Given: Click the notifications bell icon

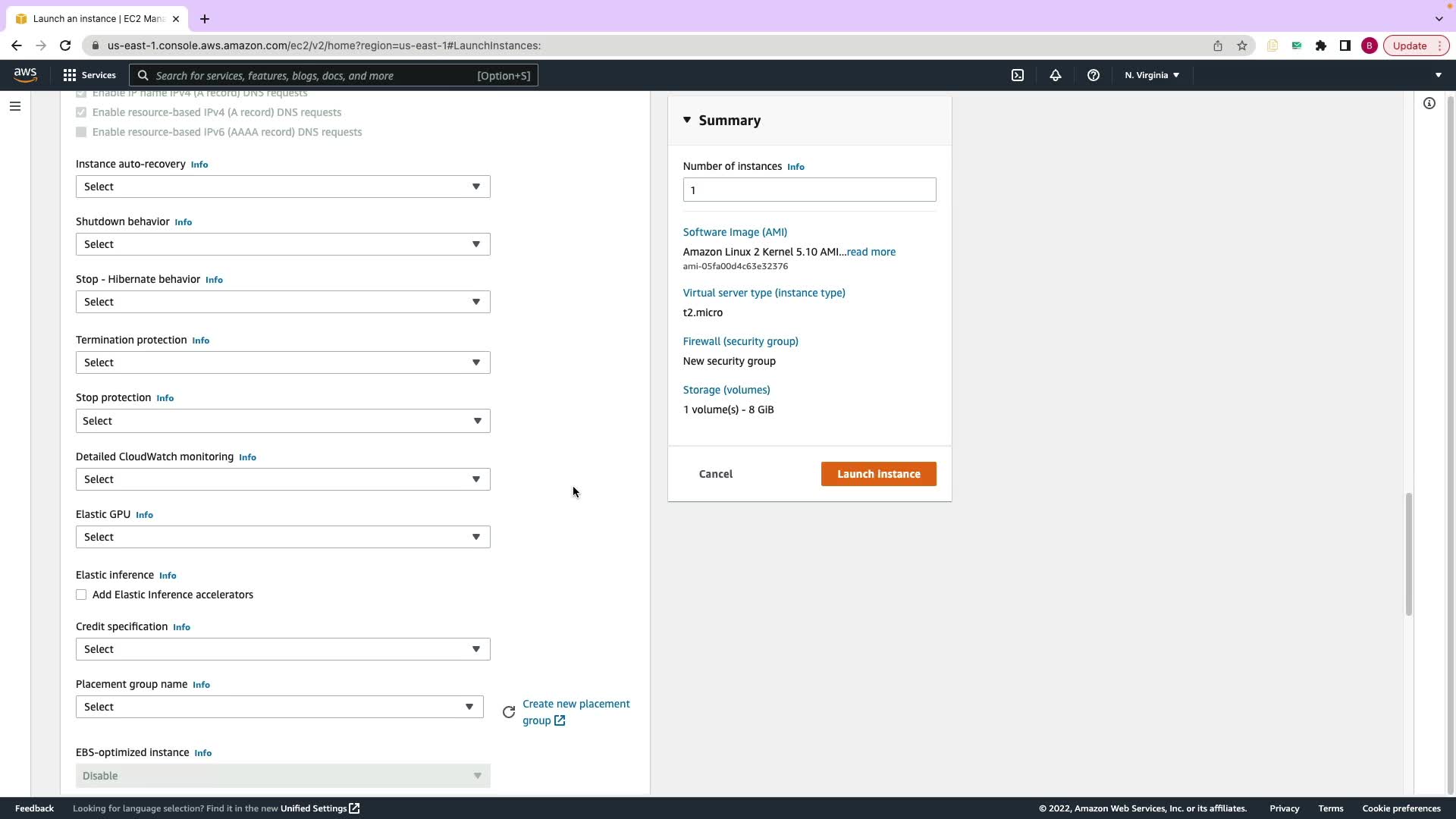Looking at the screenshot, I should click(1055, 75).
